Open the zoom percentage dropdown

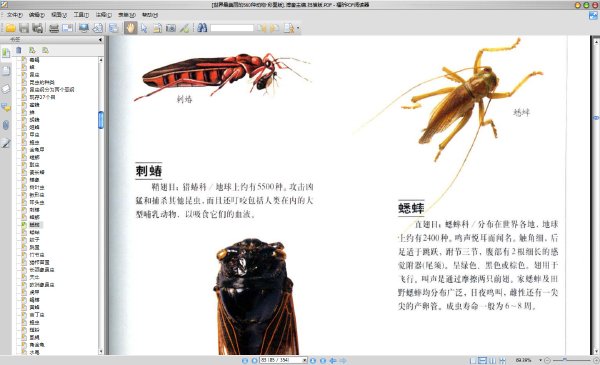click(x=540, y=360)
